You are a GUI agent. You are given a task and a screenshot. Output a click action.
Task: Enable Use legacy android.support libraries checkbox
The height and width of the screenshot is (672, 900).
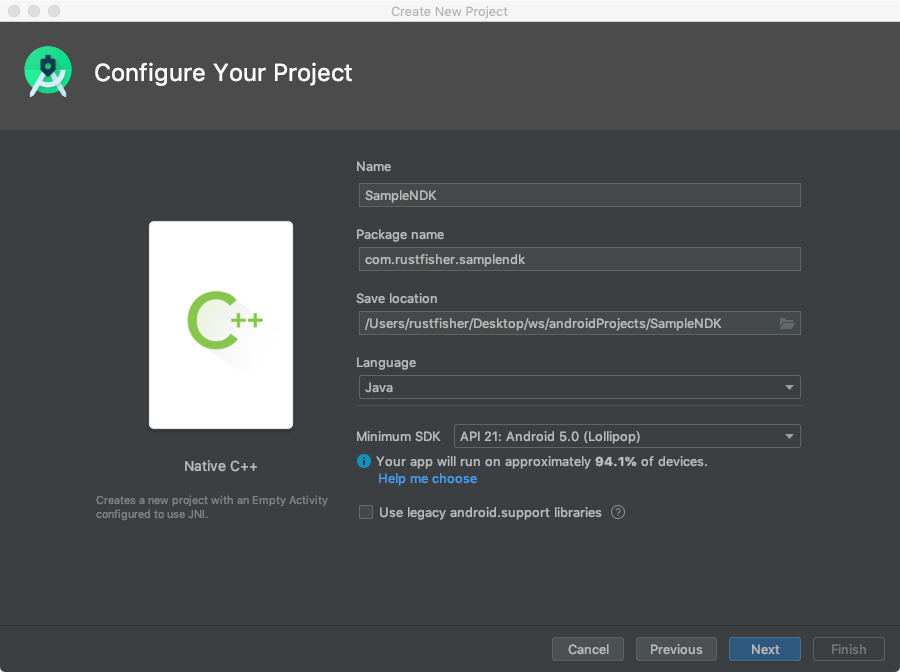[x=366, y=513]
